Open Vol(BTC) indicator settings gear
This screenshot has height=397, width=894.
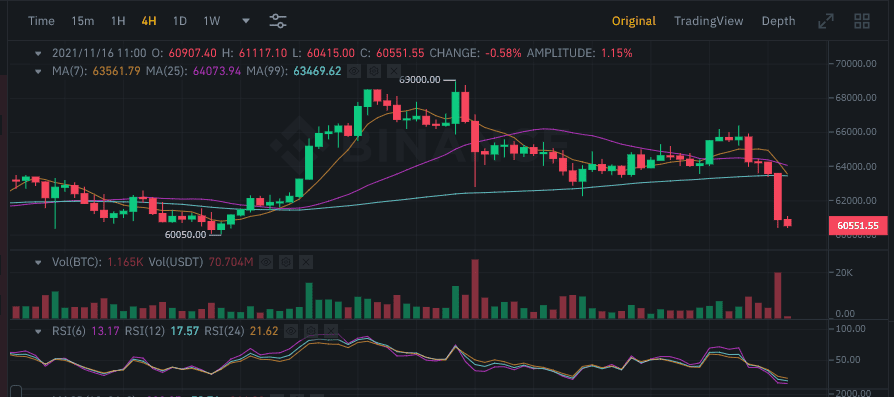(286, 262)
